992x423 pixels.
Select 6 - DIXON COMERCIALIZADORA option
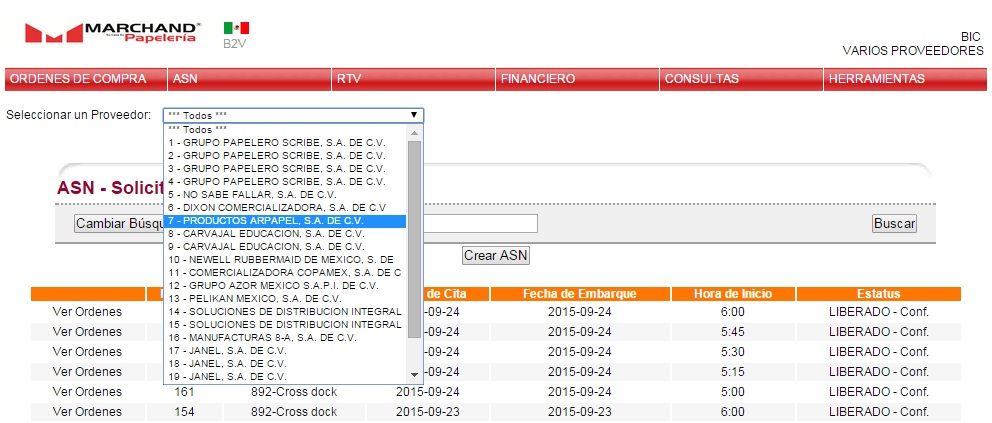pos(285,207)
